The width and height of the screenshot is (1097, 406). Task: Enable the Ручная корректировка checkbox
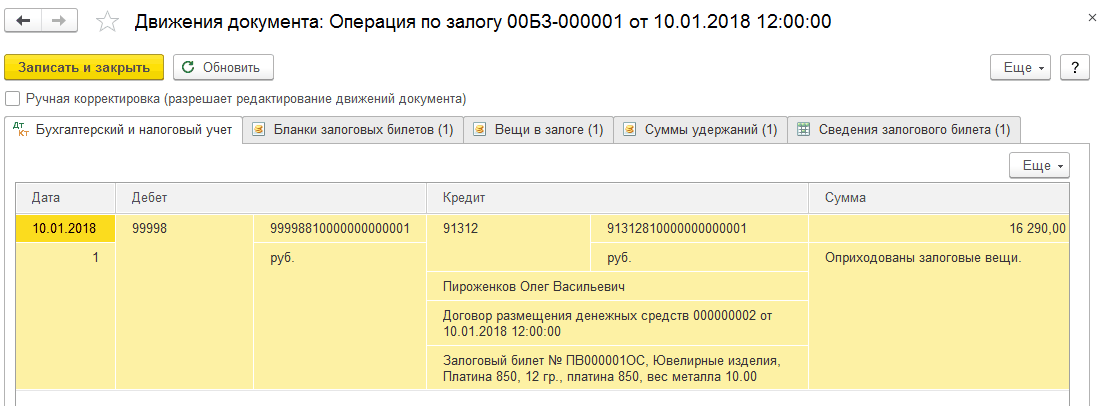point(12,98)
